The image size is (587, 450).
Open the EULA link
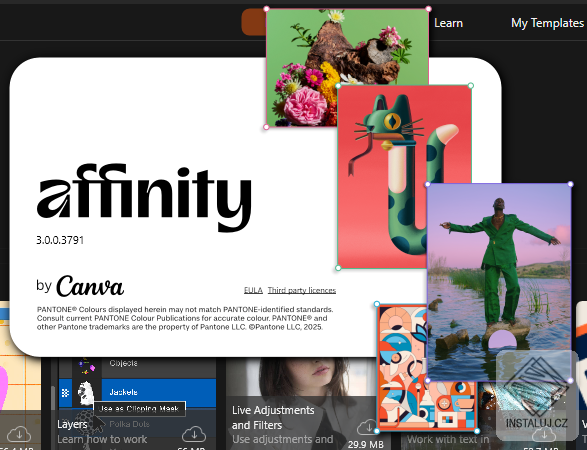coord(253,290)
